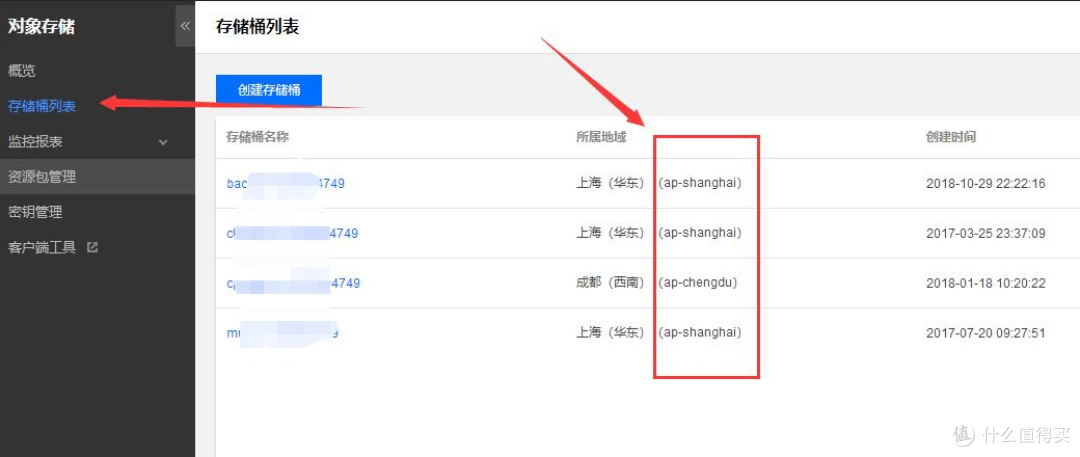Open the external link icon beside 客户端工具
The height and width of the screenshot is (457, 1080).
(92, 247)
